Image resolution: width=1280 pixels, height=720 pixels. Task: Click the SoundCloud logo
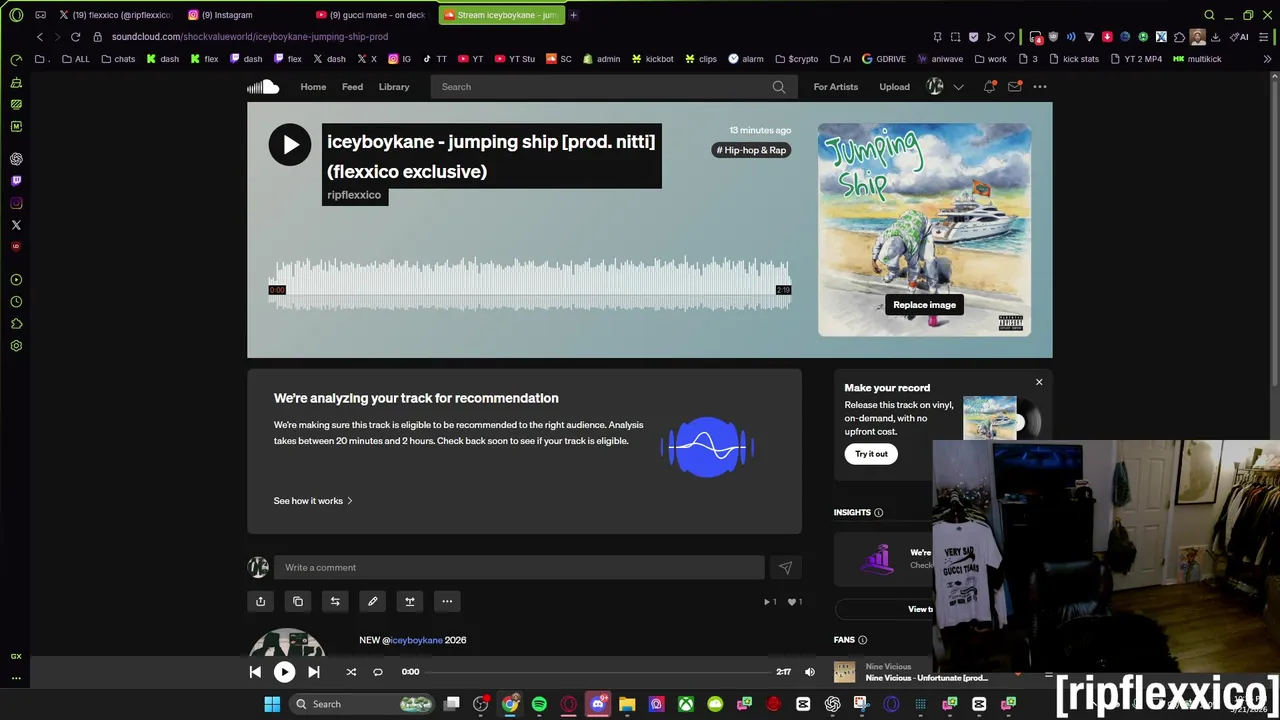click(263, 87)
